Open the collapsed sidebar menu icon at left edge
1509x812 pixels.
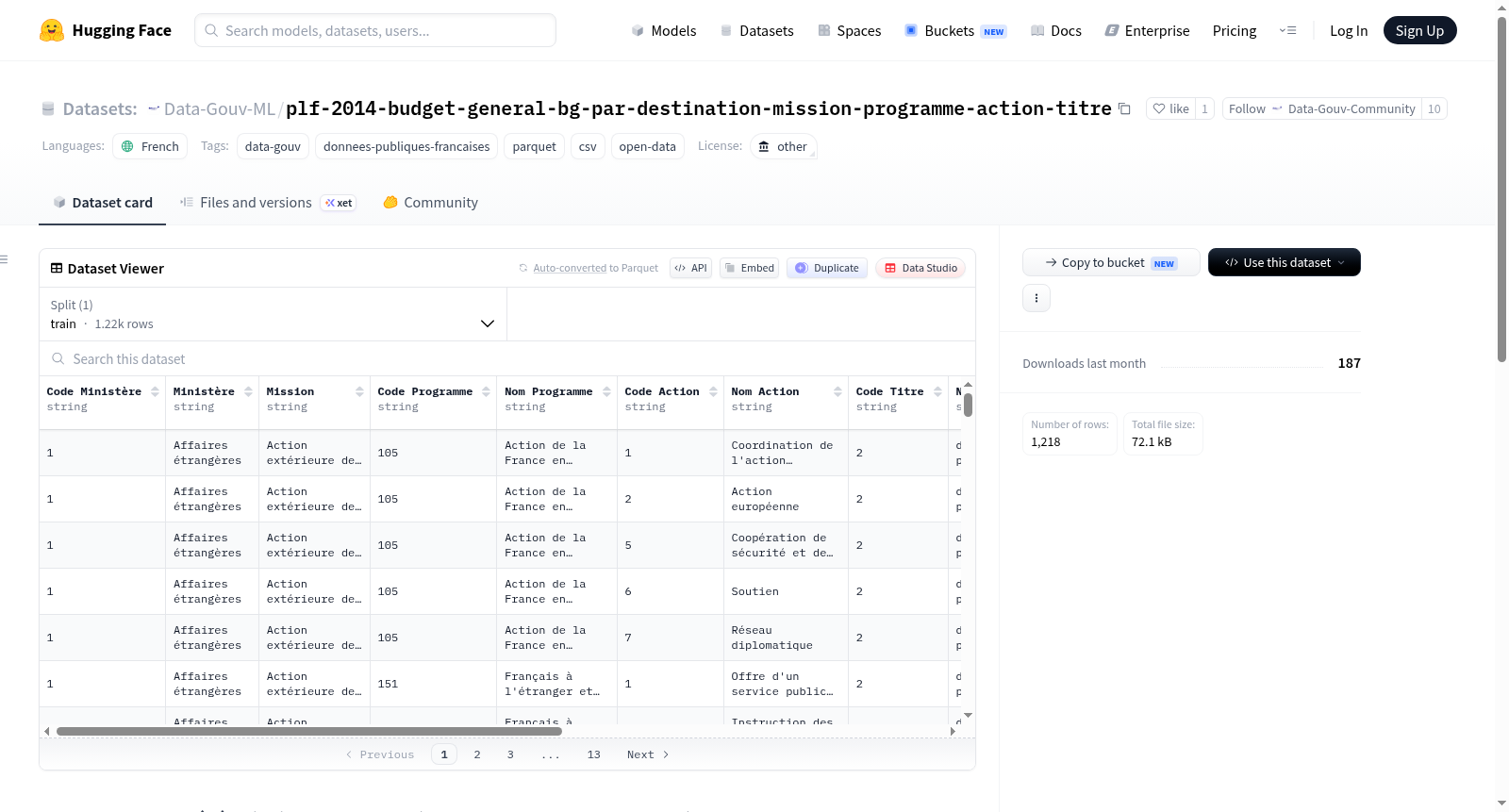4,259
